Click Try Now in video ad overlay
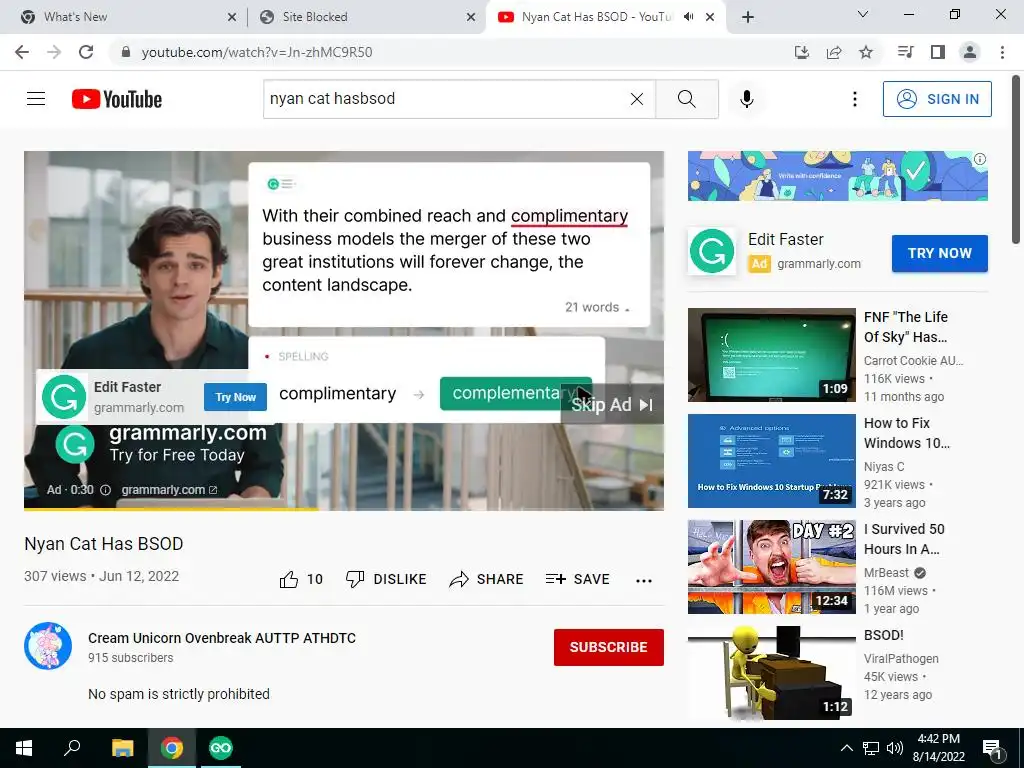Screen dimensions: 1024x768 pos(235,397)
